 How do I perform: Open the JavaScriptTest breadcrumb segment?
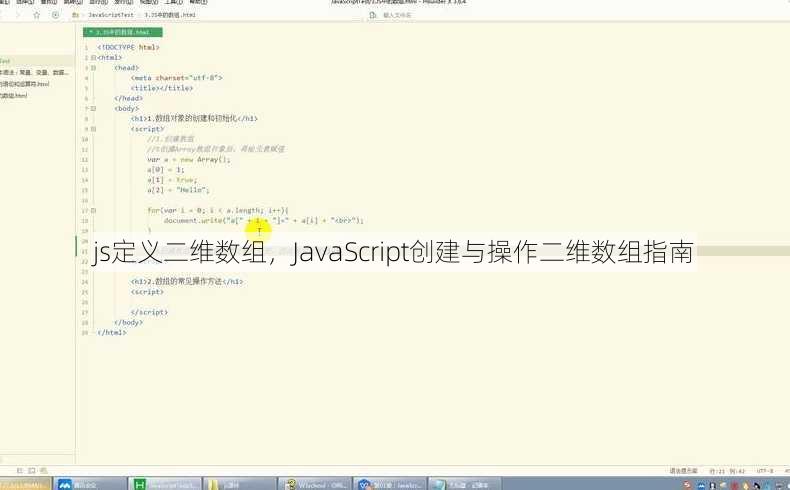tap(111, 15)
